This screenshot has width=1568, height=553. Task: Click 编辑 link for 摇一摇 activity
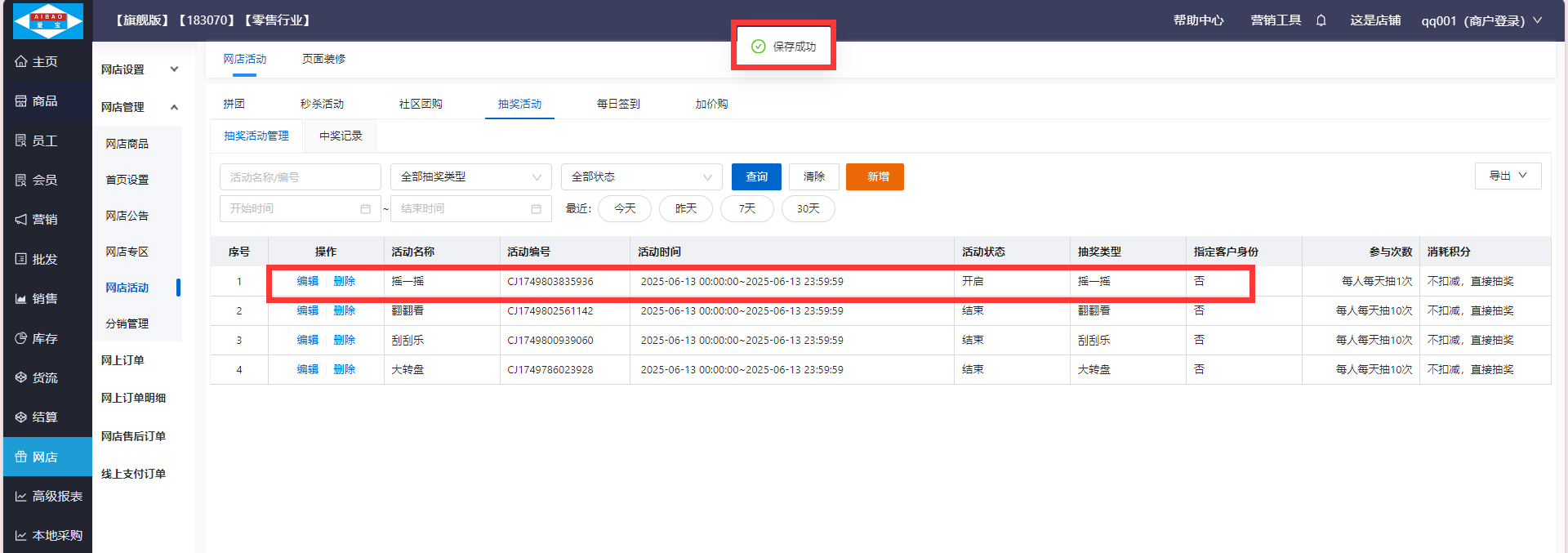click(307, 281)
